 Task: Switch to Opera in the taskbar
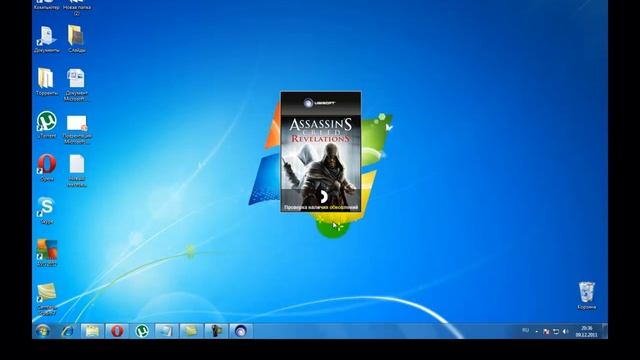click(x=117, y=331)
